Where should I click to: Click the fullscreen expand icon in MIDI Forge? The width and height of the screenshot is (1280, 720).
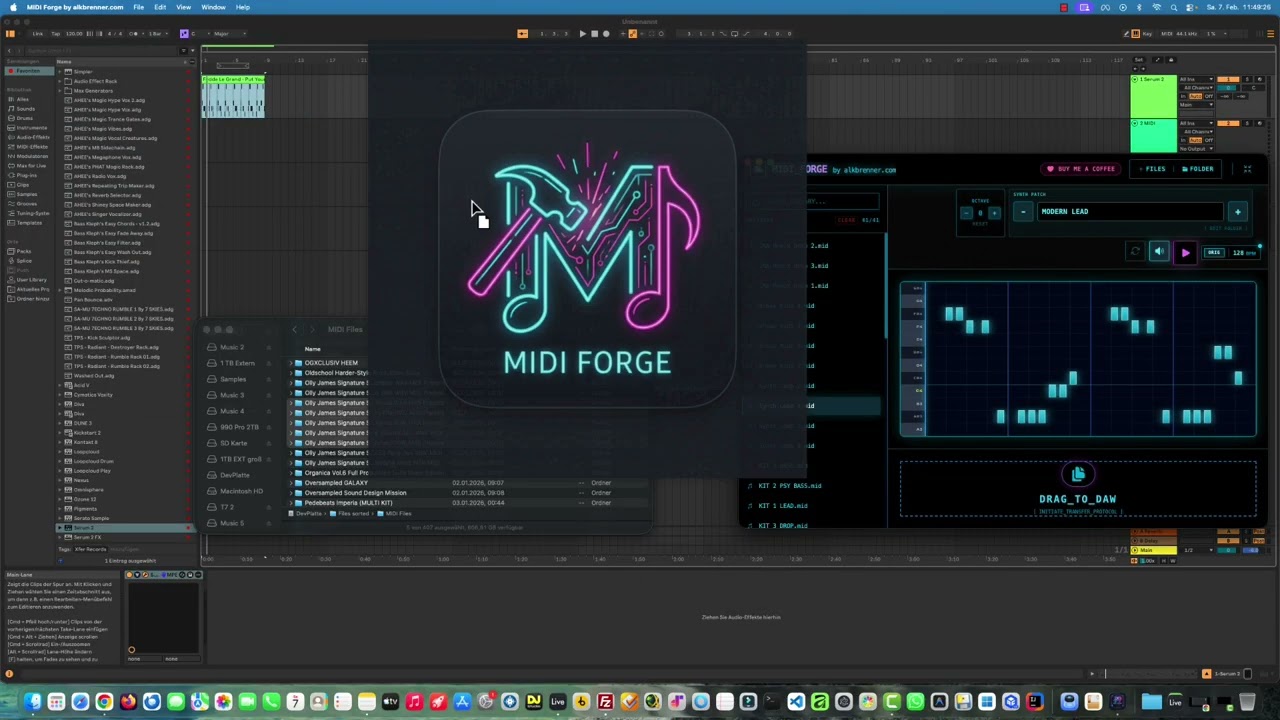1247,169
